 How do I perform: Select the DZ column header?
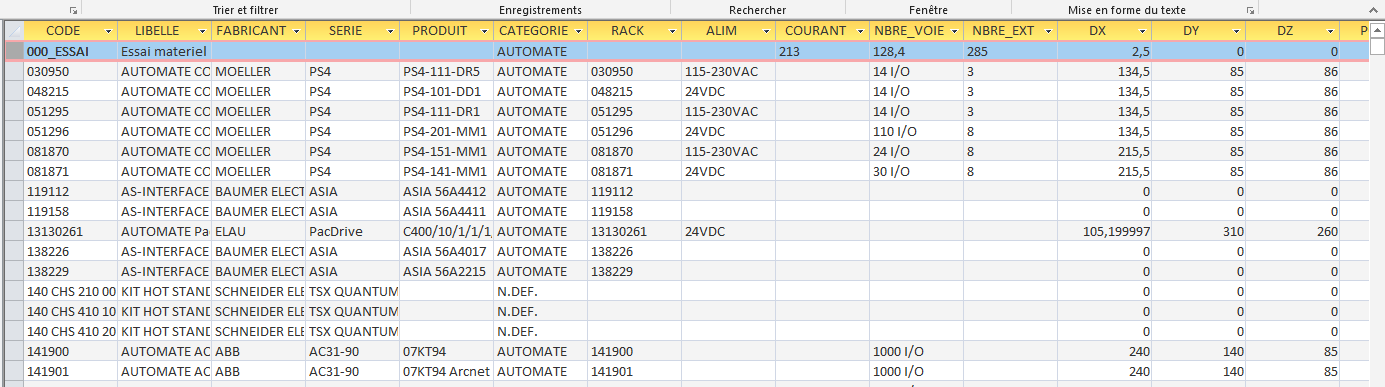(1292, 31)
